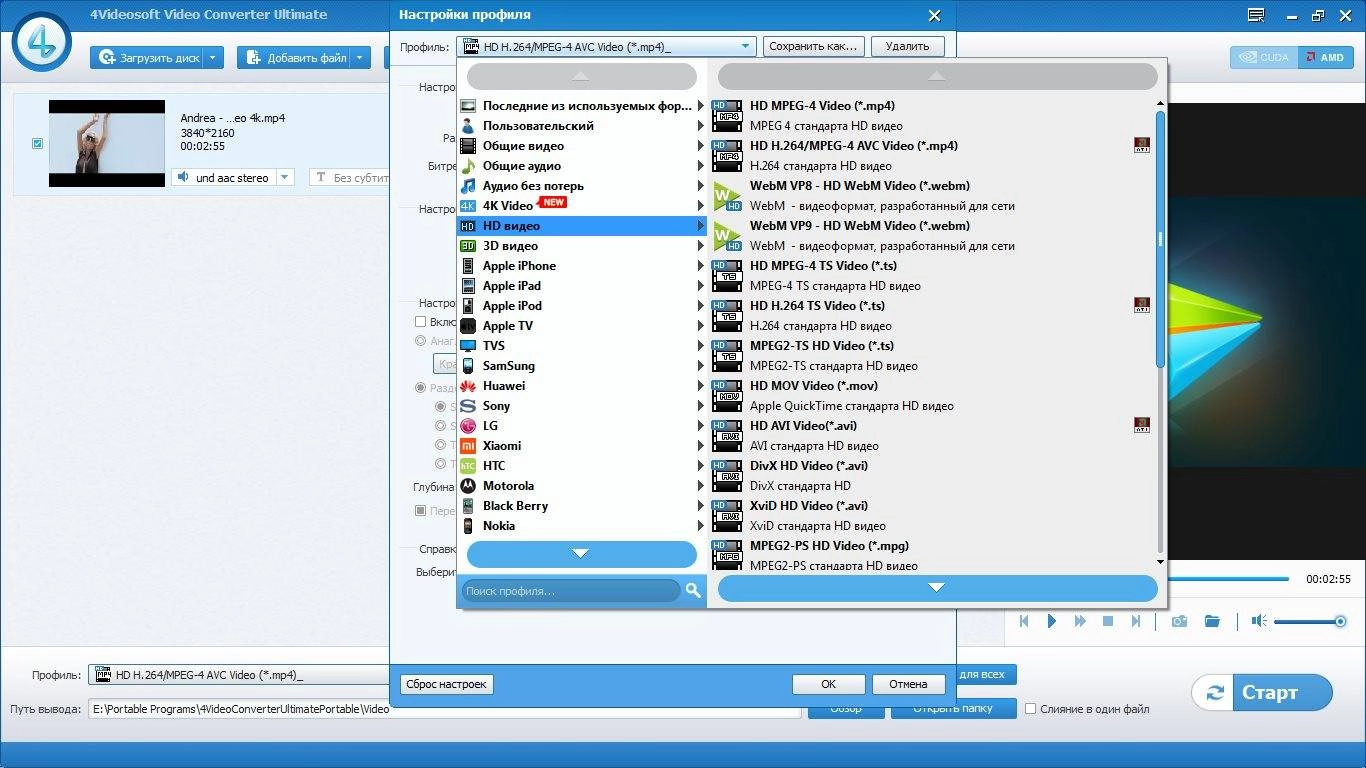Screen dimensions: 1366x768
Task: Open bottom Профиль combo box in main window
Action: [240, 675]
